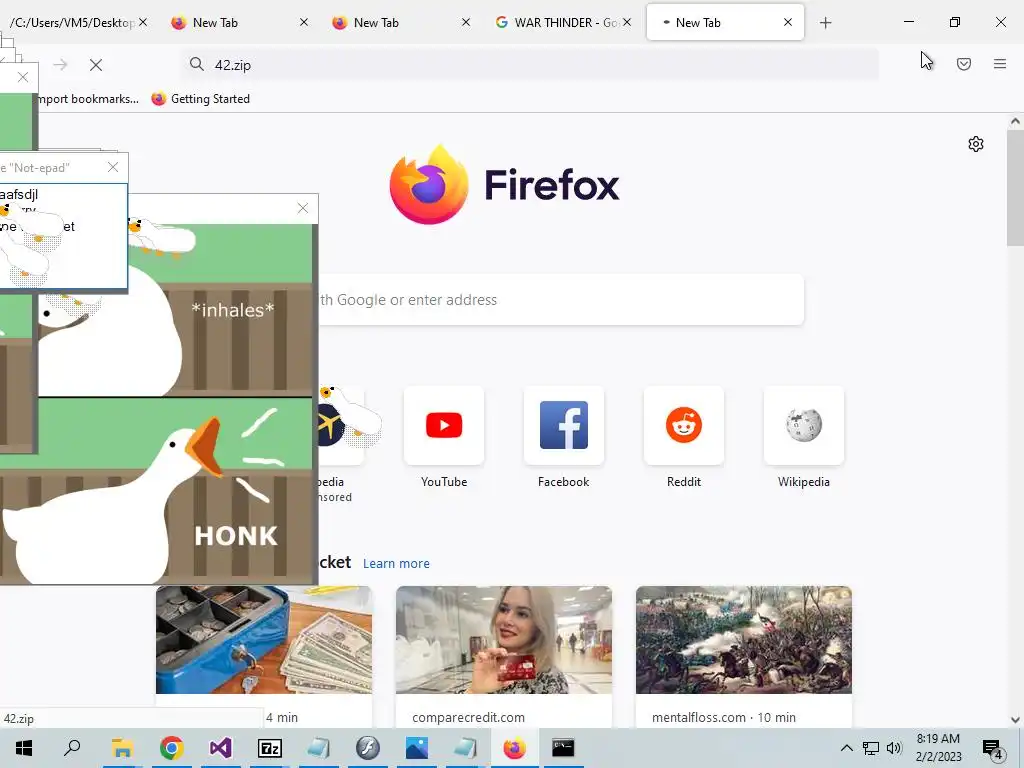
Task: Open File Explorer from the taskbar
Action: [x=122, y=748]
